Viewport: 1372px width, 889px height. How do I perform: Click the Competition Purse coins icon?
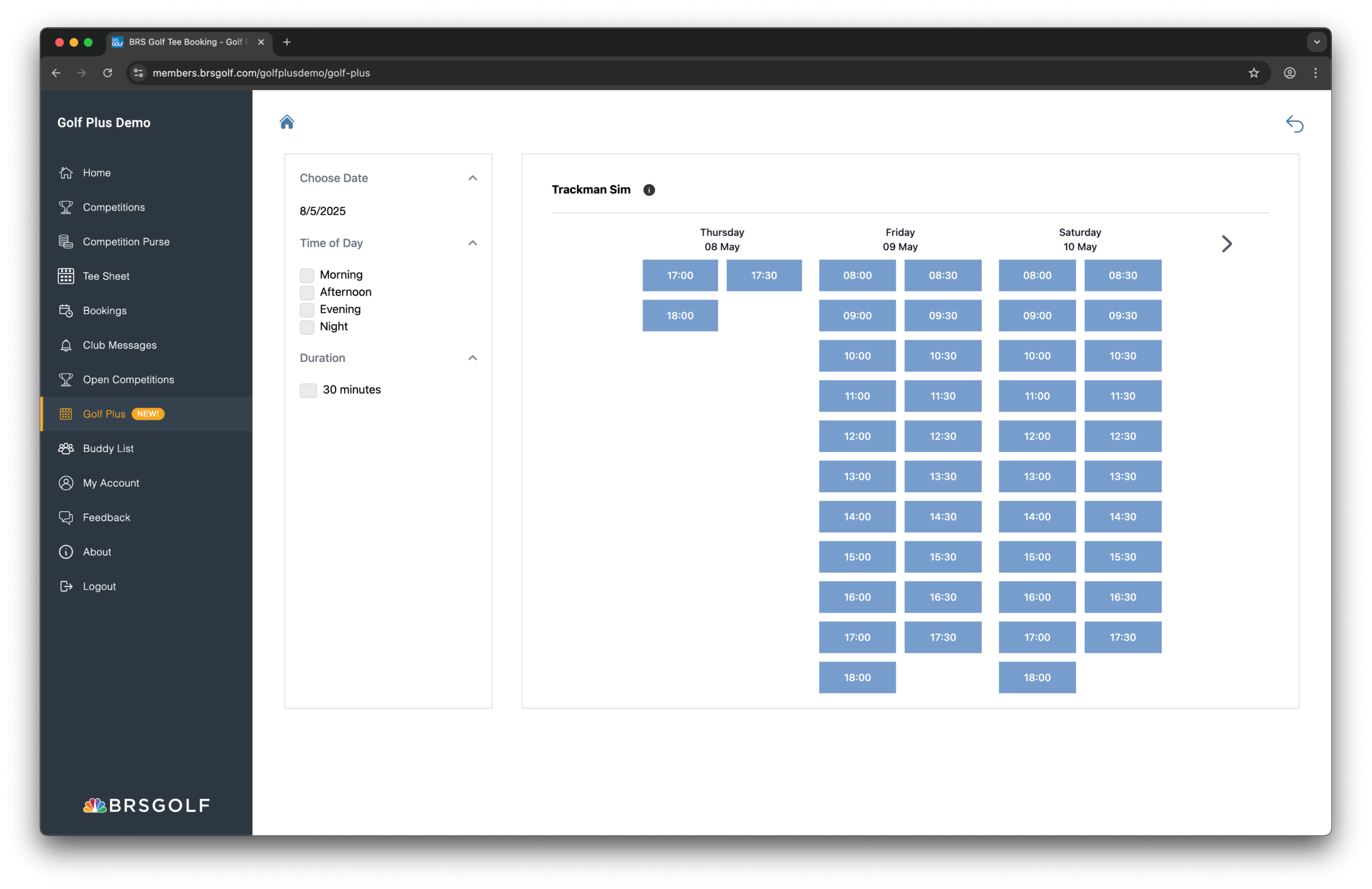[66, 242]
